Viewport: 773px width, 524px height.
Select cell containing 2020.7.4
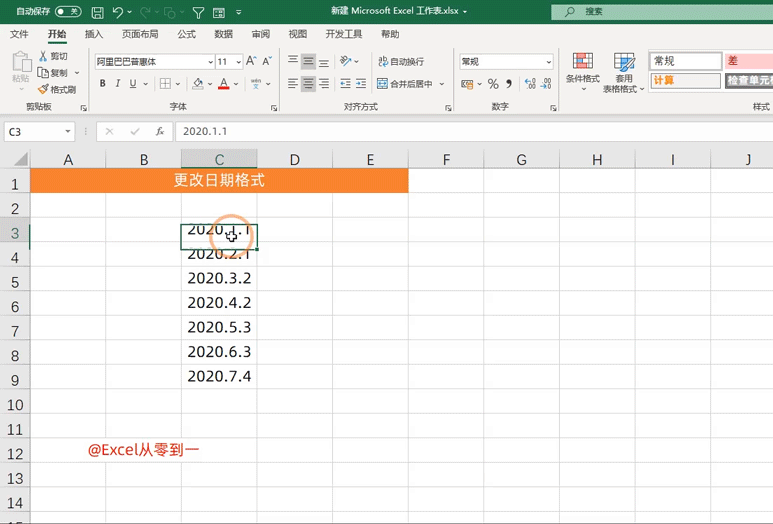point(219,377)
